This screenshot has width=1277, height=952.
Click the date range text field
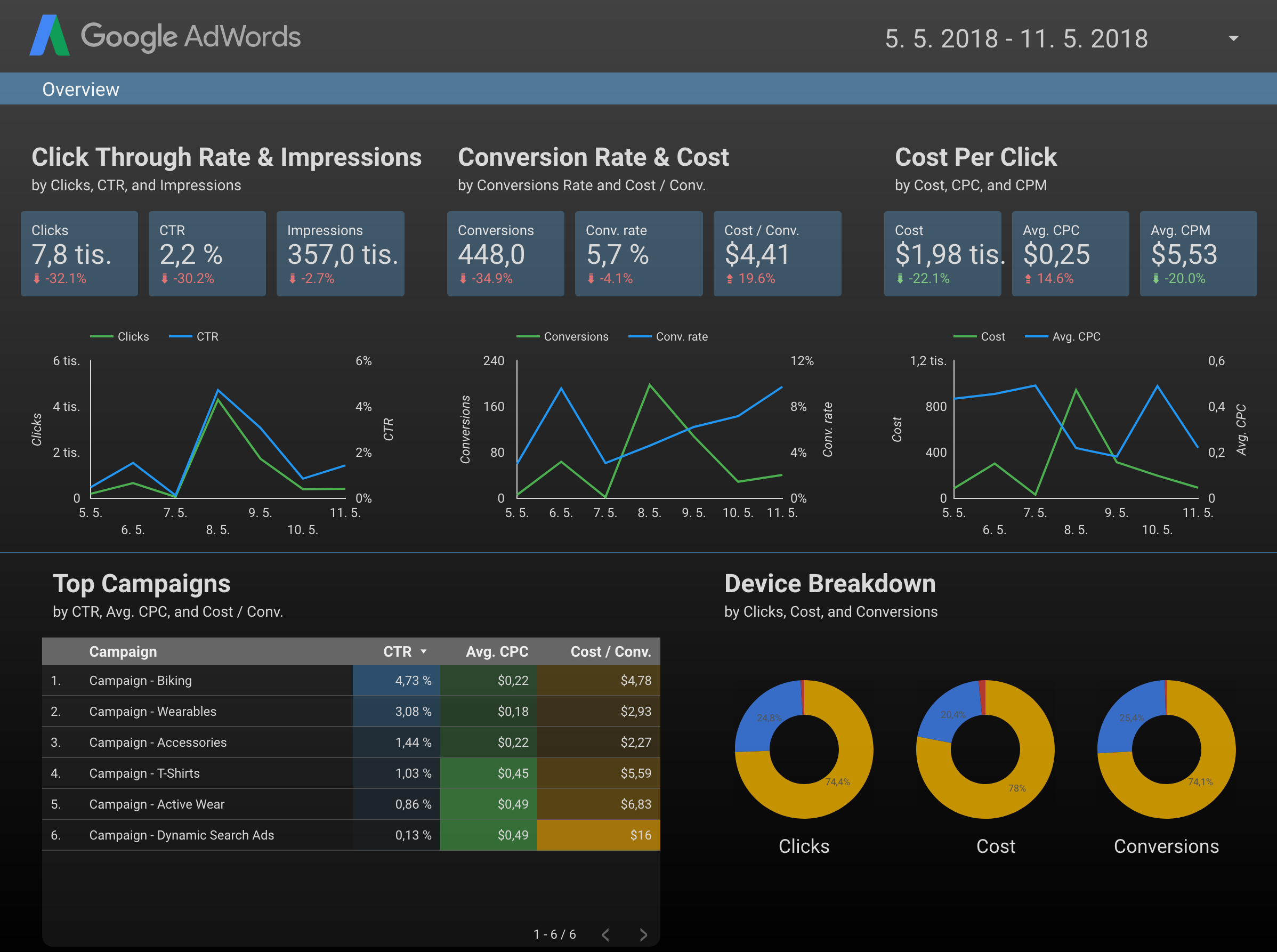(1016, 38)
